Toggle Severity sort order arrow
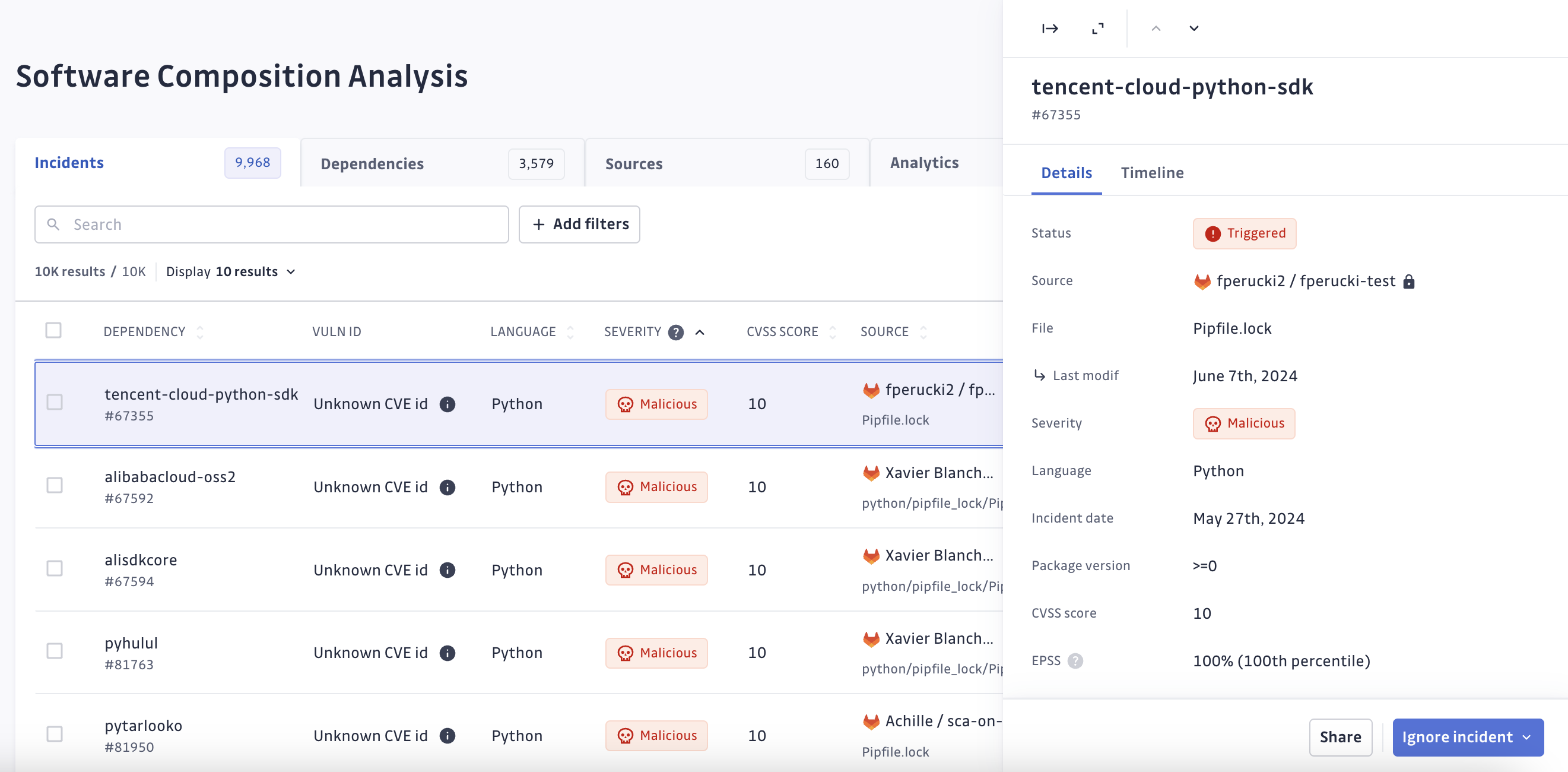The image size is (1568, 772). (x=700, y=332)
